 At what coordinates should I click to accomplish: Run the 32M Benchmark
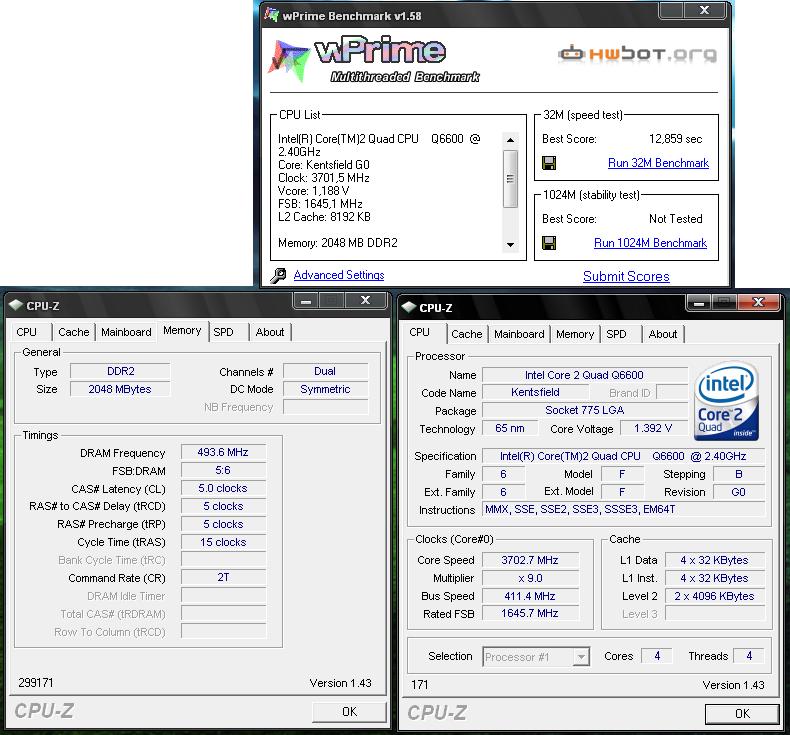[x=658, y=163]
